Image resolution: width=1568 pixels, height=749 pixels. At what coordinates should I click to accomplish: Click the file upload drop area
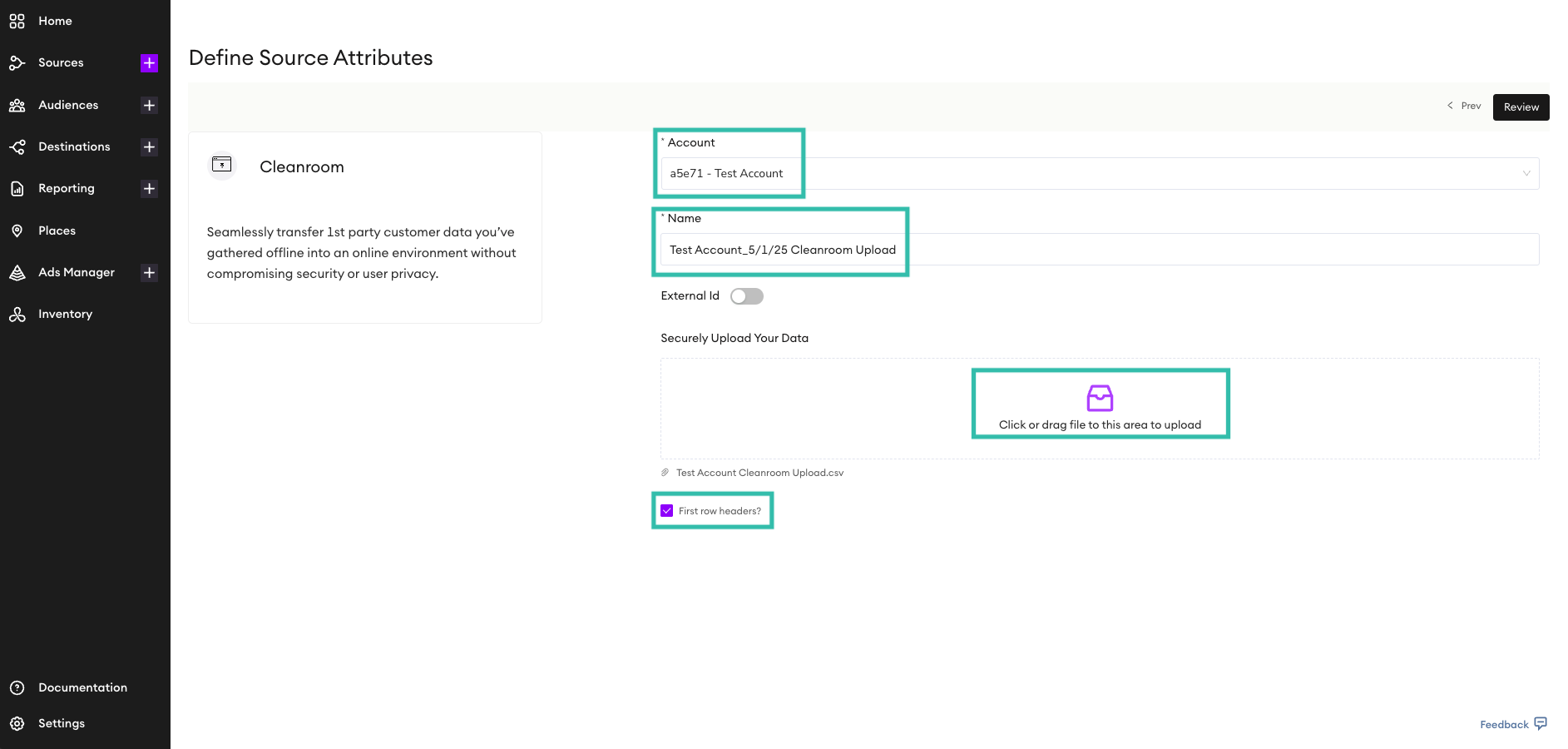(x=1100, y=409)
